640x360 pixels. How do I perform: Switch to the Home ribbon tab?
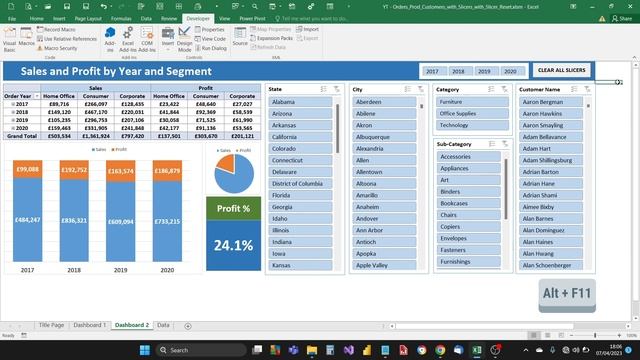pos(36,19)
